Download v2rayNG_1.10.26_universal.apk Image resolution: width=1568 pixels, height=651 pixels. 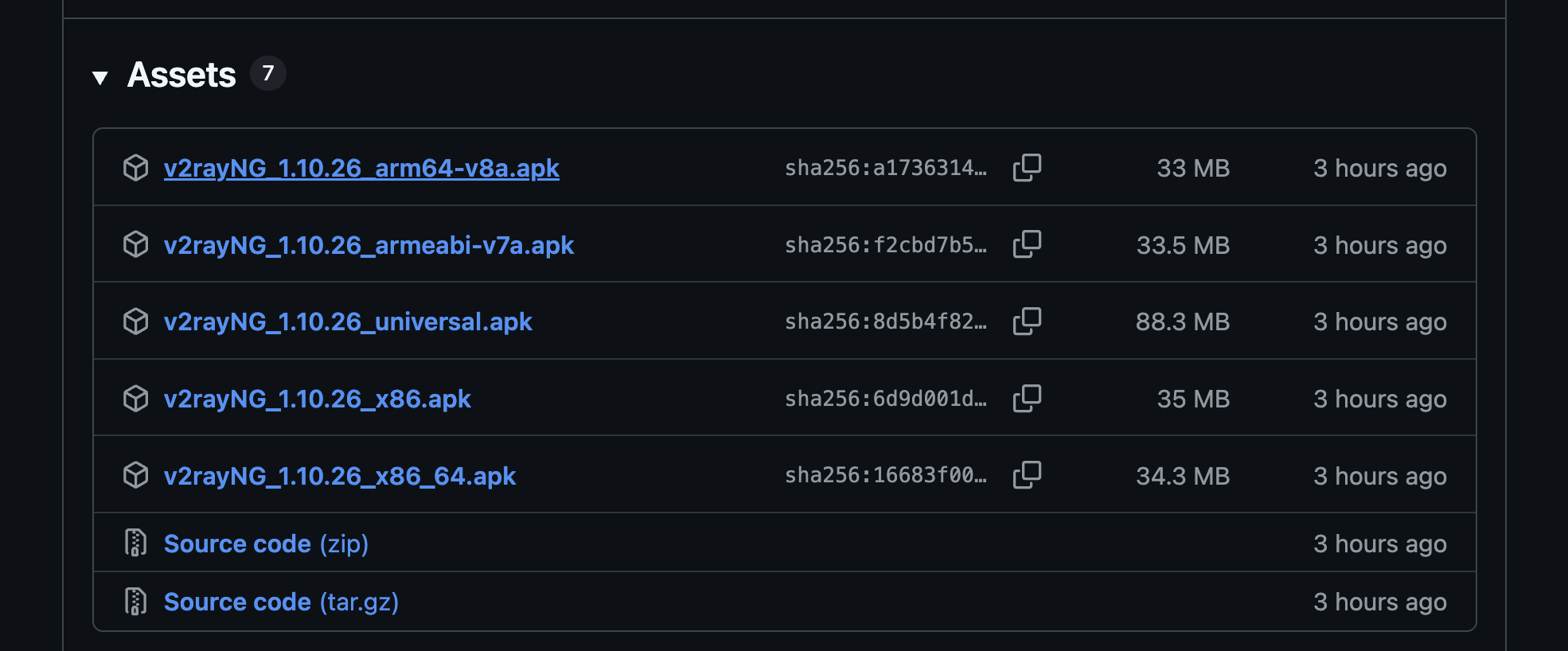tap(348, 322)
